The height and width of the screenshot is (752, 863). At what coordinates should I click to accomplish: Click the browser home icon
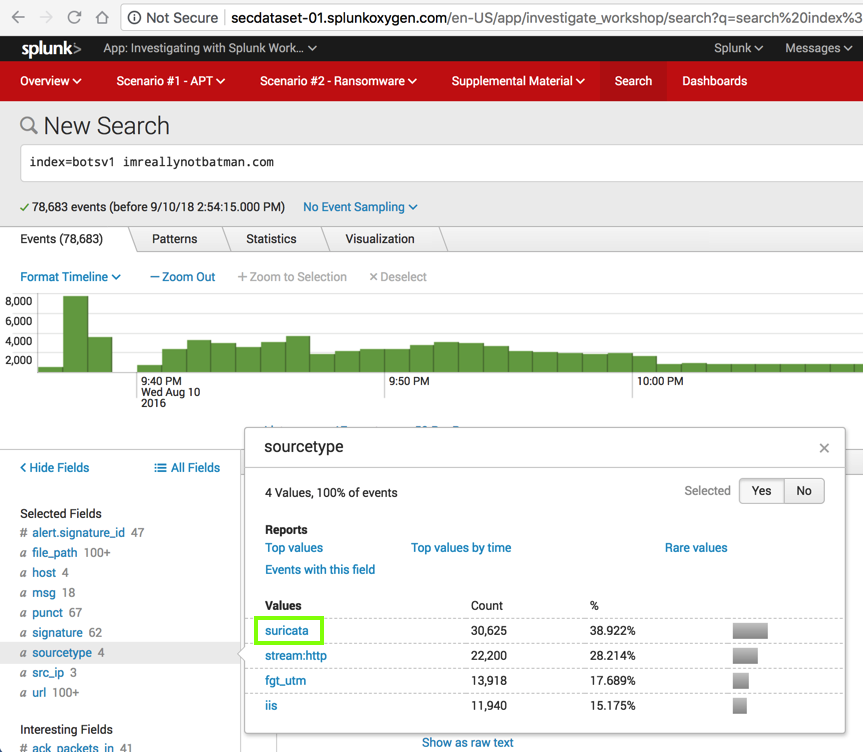102,17
